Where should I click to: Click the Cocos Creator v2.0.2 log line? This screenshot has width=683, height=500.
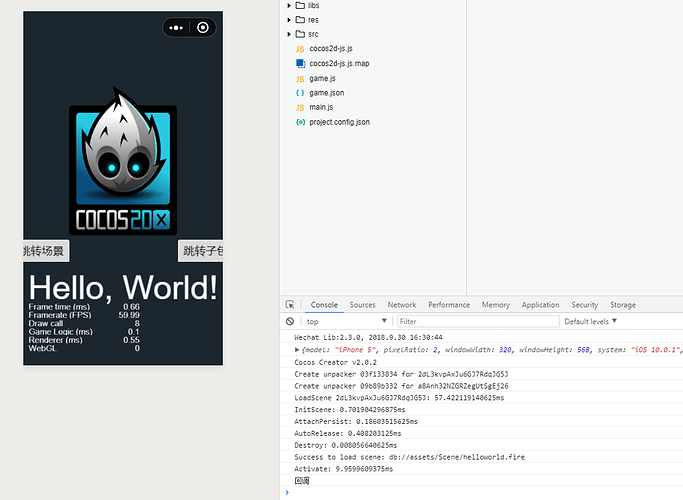(335, 362)
